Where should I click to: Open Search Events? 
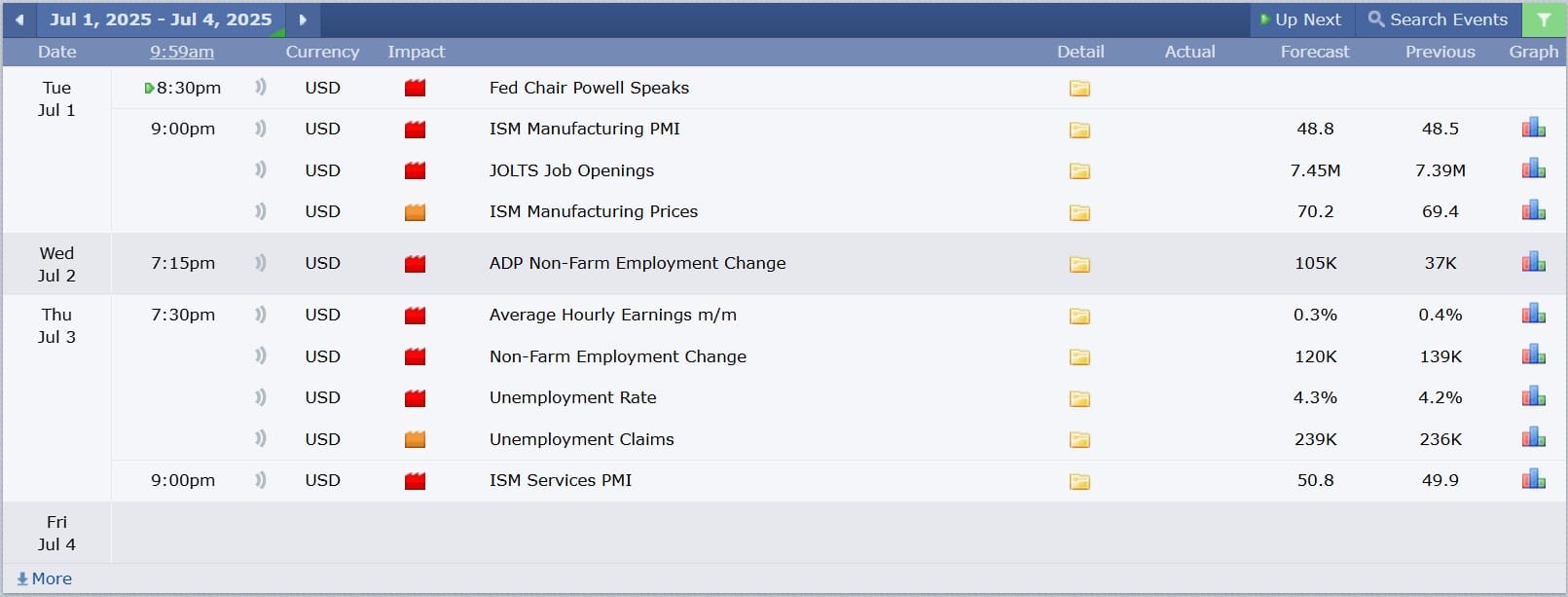coord(1438,19)
